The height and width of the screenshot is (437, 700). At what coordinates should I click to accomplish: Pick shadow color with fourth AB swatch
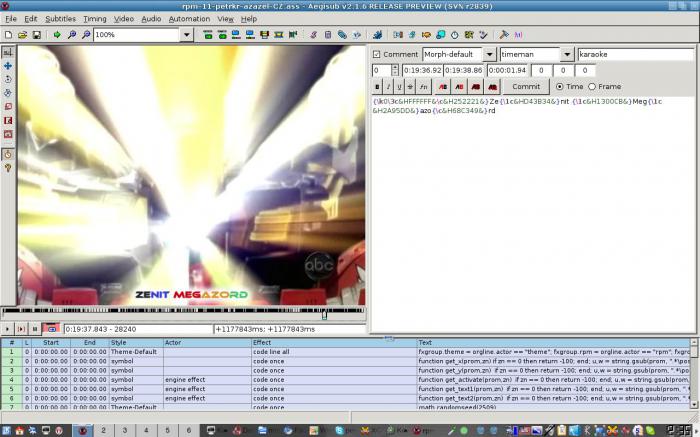point(492,87)
